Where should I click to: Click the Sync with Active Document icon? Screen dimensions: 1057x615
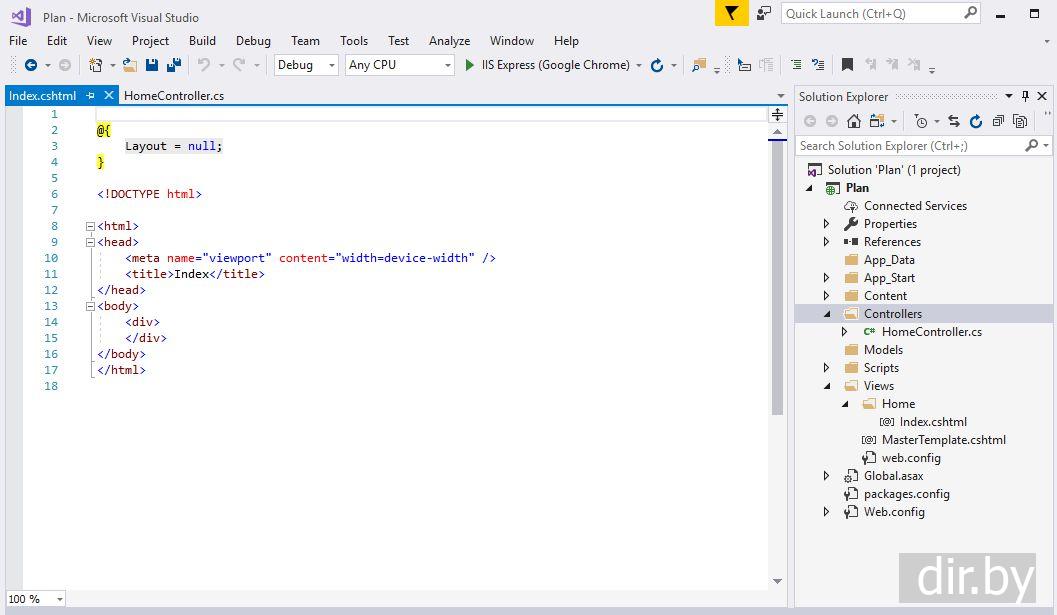pos(953,121)
